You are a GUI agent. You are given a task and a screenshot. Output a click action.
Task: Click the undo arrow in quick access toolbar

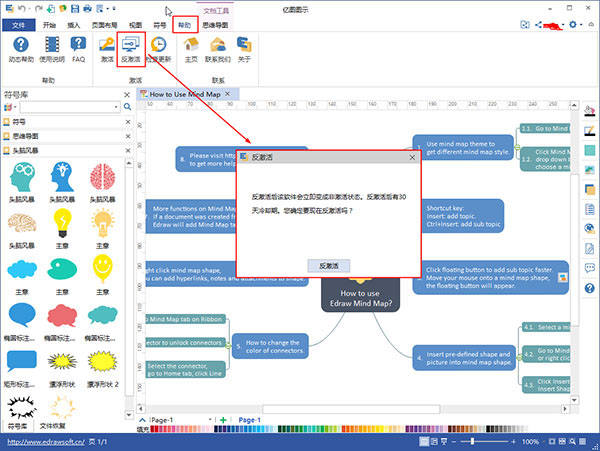(x=22, y=8)
